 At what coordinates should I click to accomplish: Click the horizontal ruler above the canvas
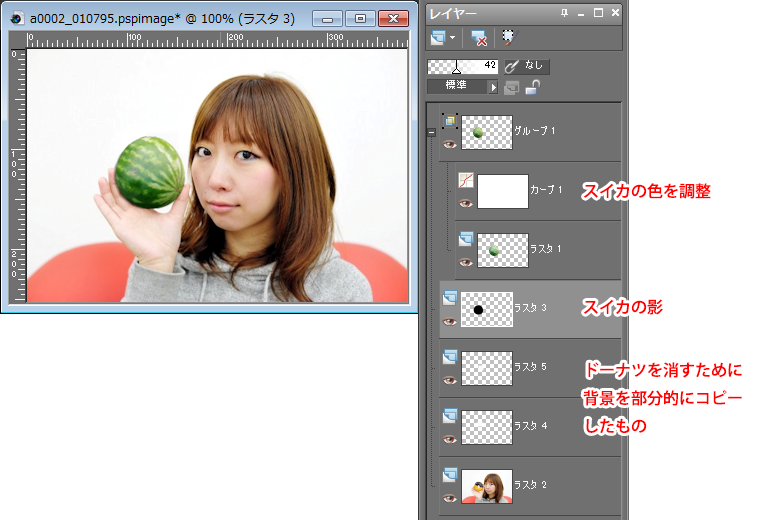[x=217, y=40]
